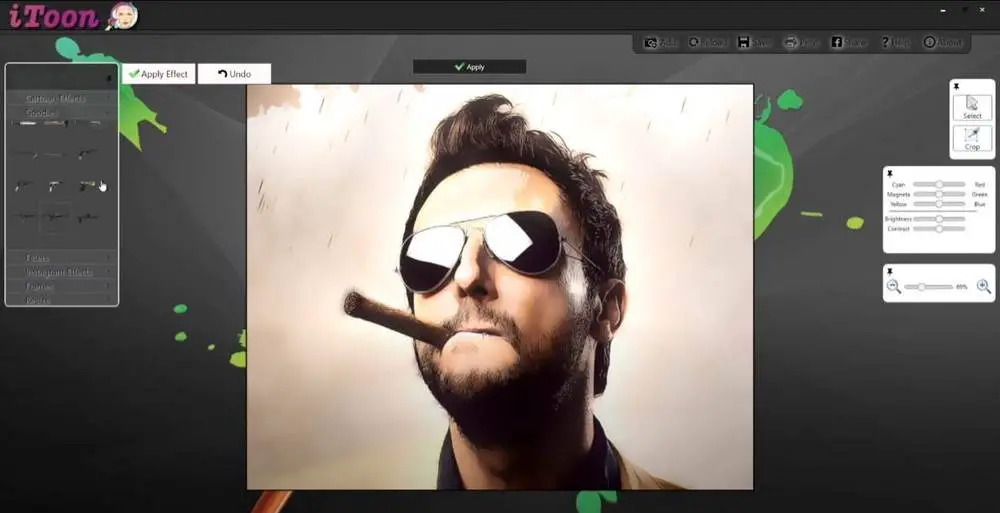Open Help with the question mark icon
The height and width of the screenshot is (513, 1000).
click(886, 43)
